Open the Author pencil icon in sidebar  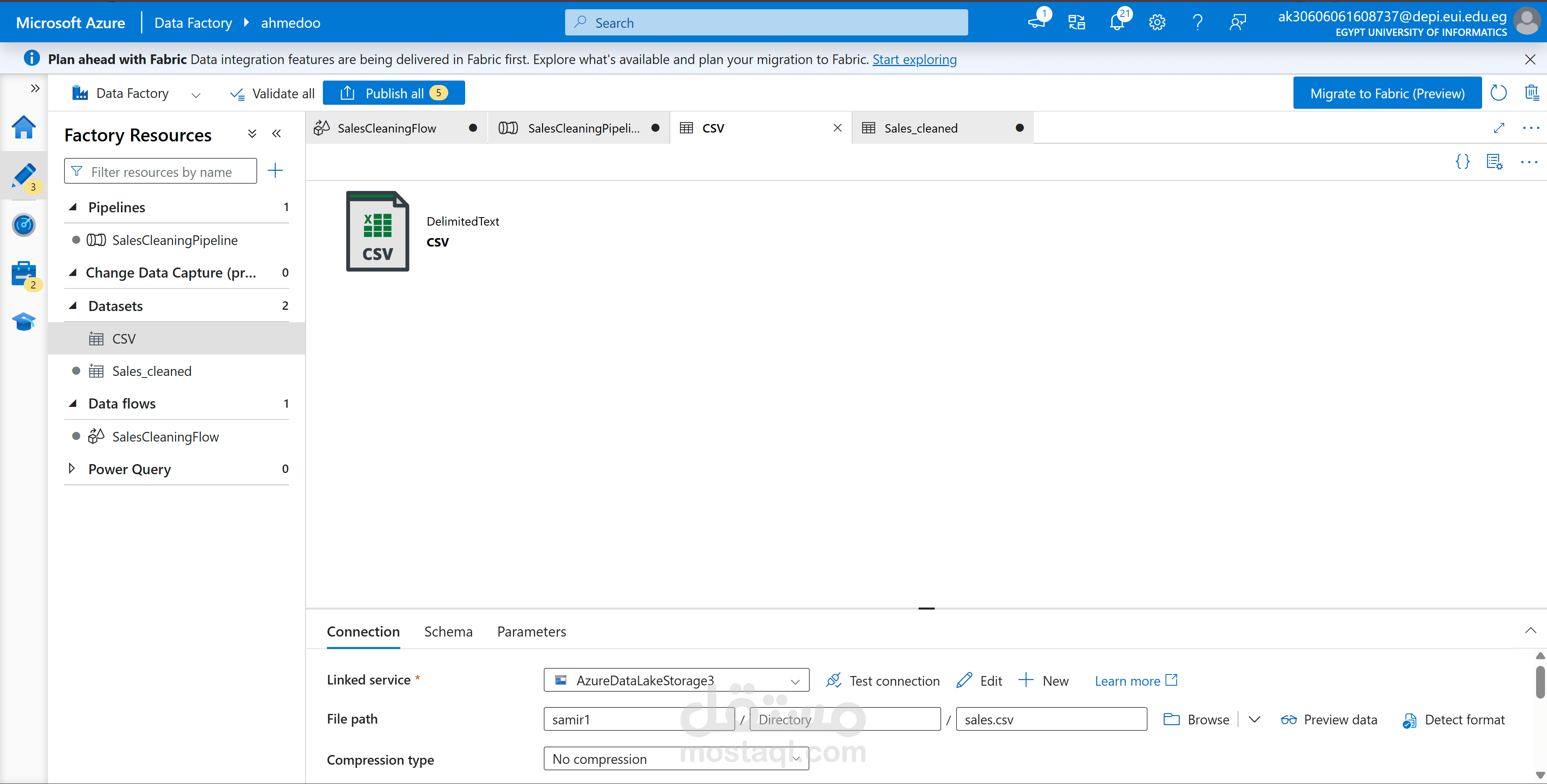coord(23,175)
